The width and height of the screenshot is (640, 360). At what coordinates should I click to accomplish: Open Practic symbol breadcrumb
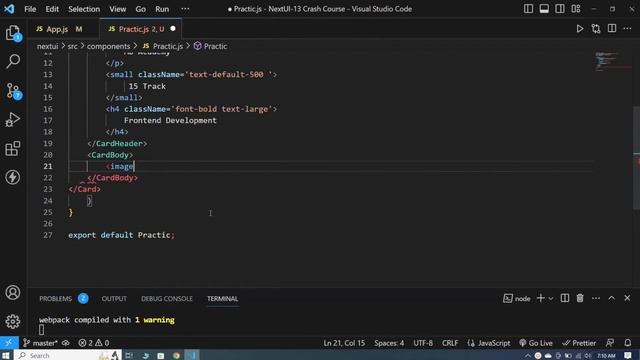211,46
